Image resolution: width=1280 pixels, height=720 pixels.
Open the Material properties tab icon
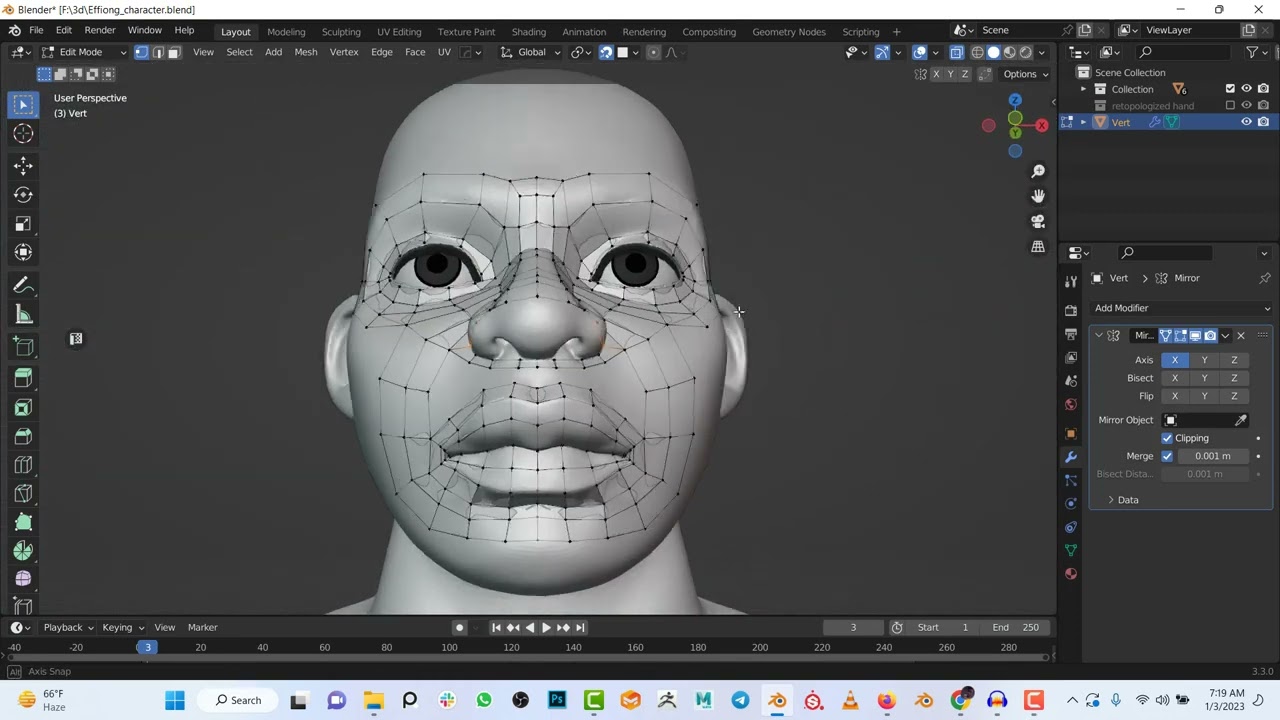(1071, 574)
